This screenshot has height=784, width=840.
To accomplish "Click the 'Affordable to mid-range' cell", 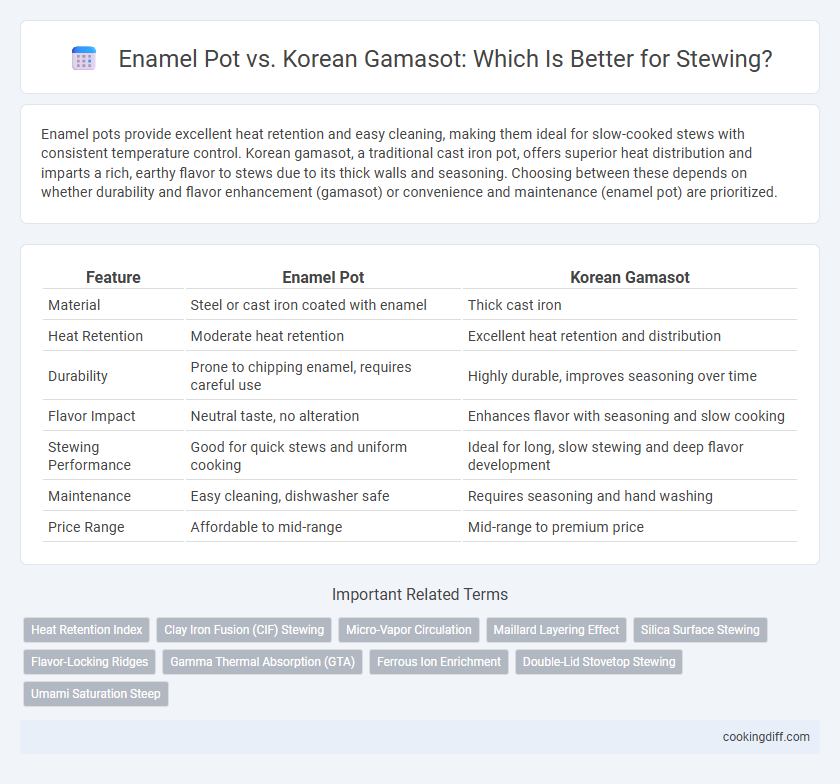I will coord(323,527).
